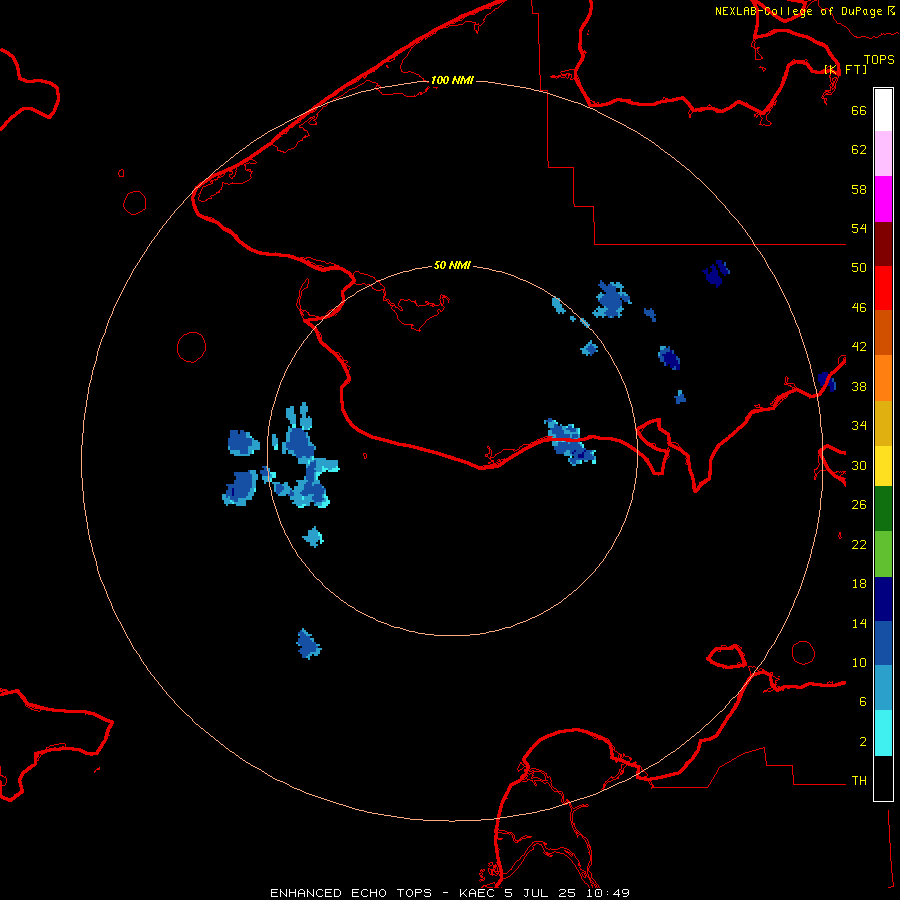Image resolution: width=900 pixels, height=900 pixels.
Task: Click the legend value 42
Action: point(859,347)
